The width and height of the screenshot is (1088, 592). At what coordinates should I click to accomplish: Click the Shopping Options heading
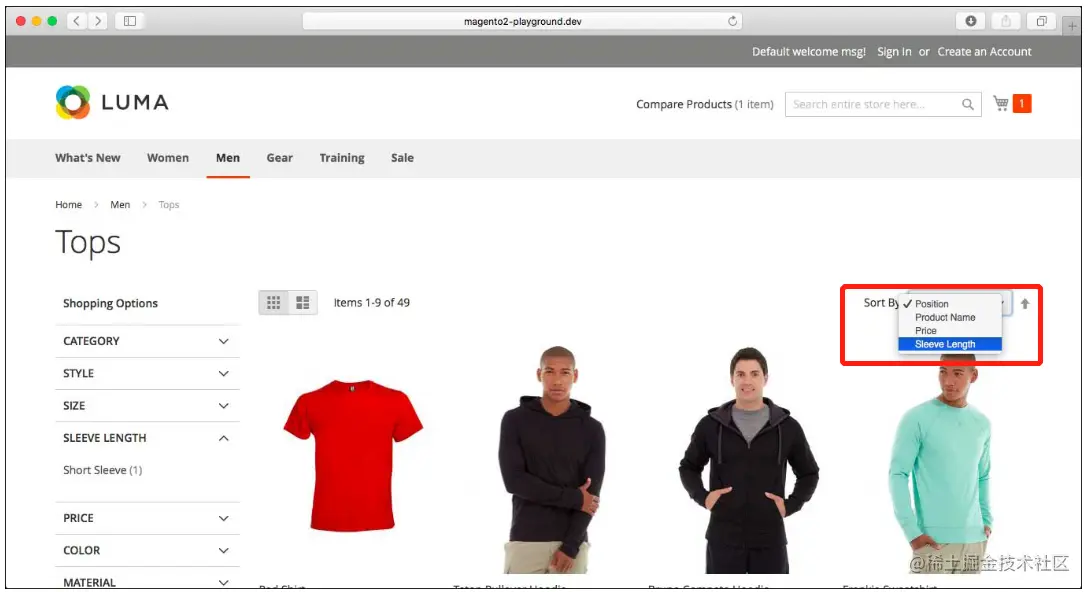coord(110,303)
